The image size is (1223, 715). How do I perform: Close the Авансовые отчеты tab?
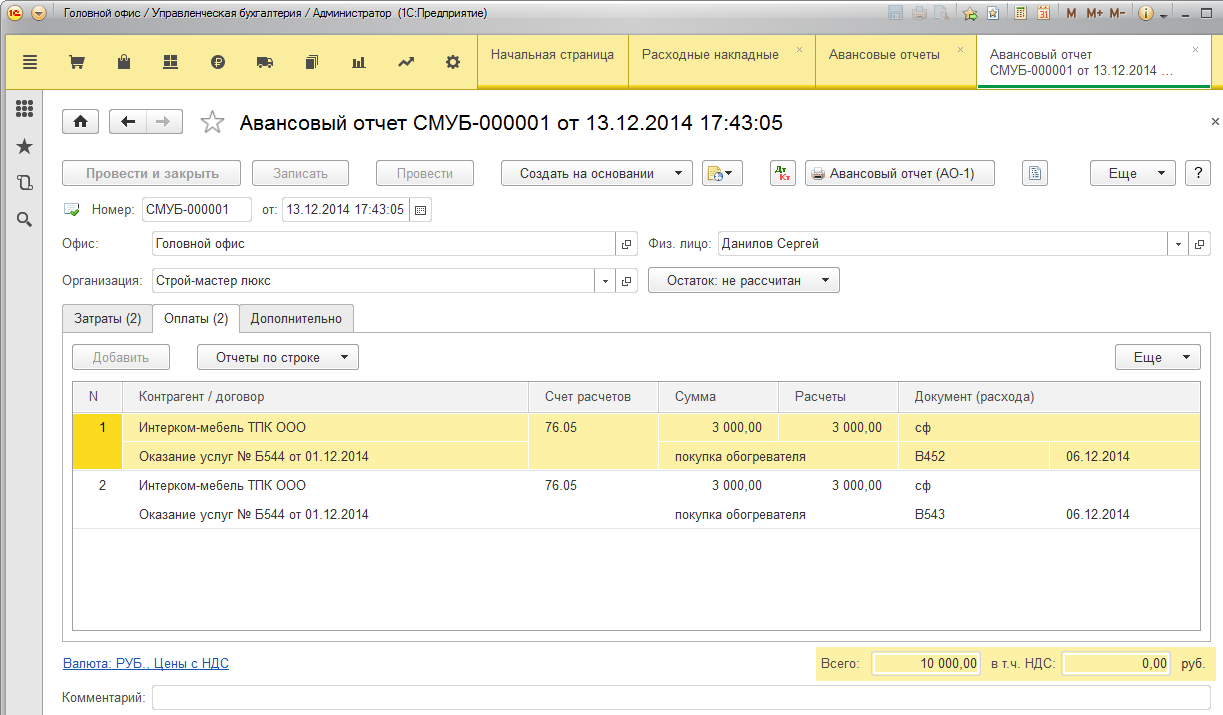[x=961, y=49]
